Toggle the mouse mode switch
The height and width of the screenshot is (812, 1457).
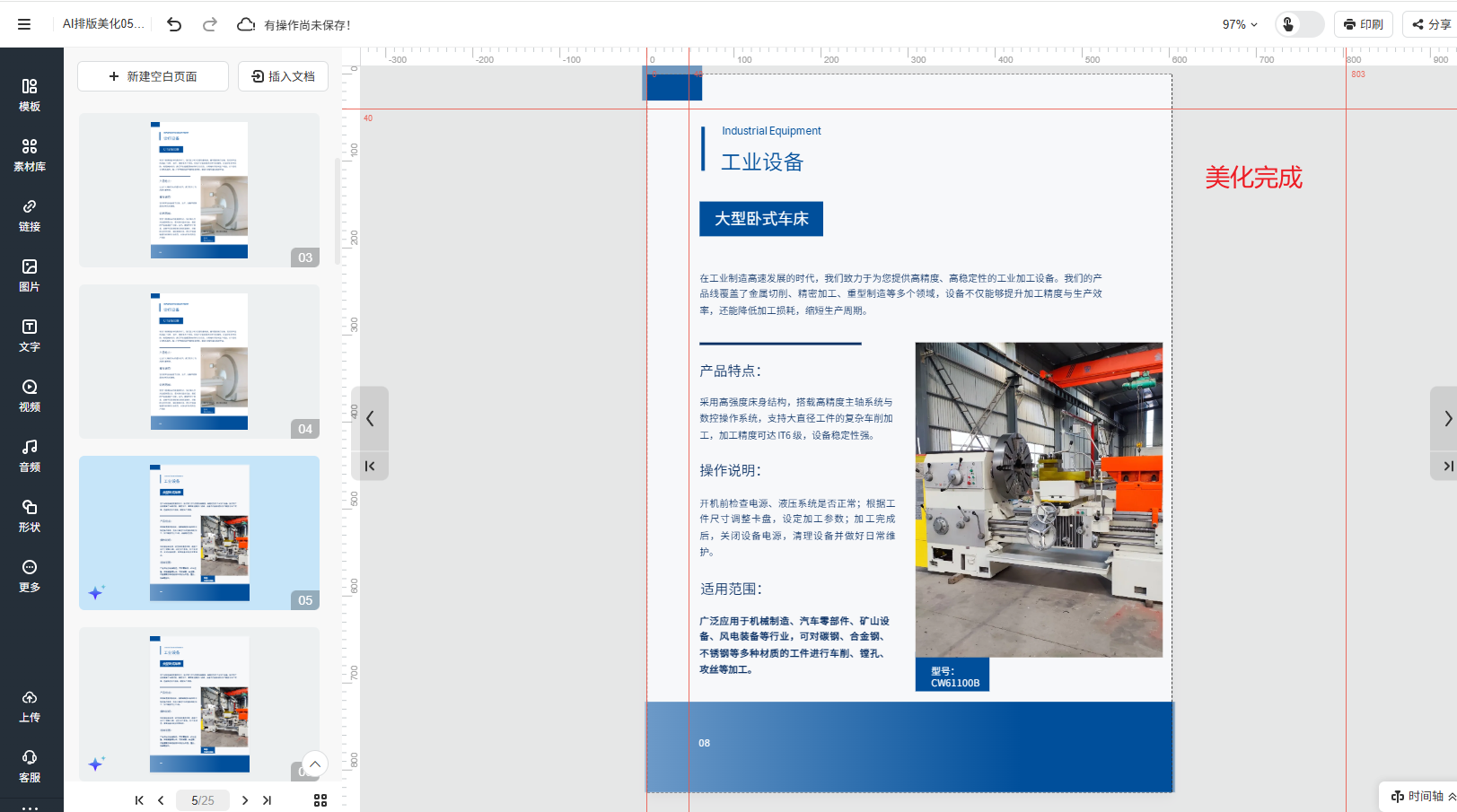click(x=1299, y=24)
